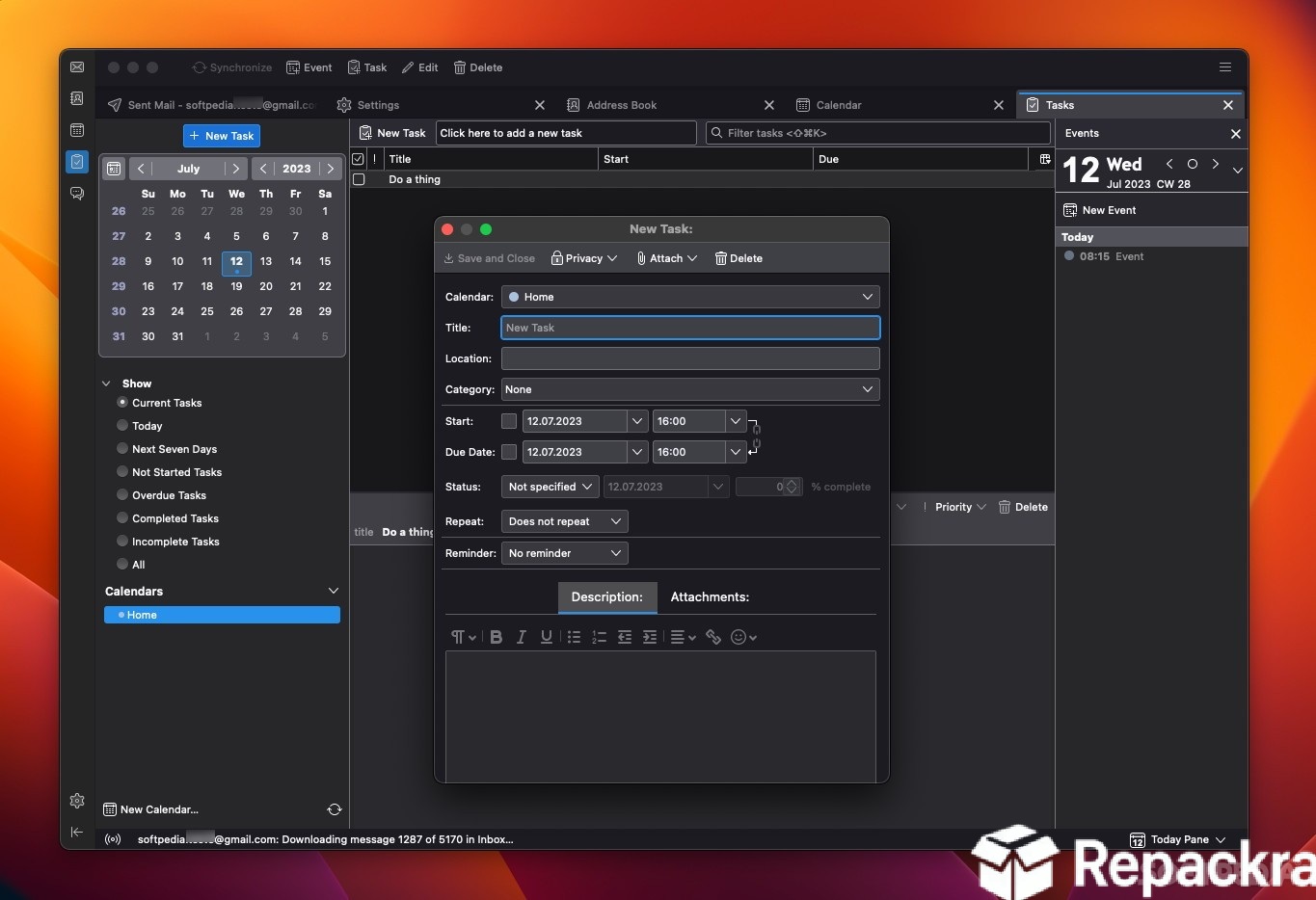Image resolution: width=1316 pixels, height=900 pixels.
Task: Click the indent icon
Action: coord(650,637)
